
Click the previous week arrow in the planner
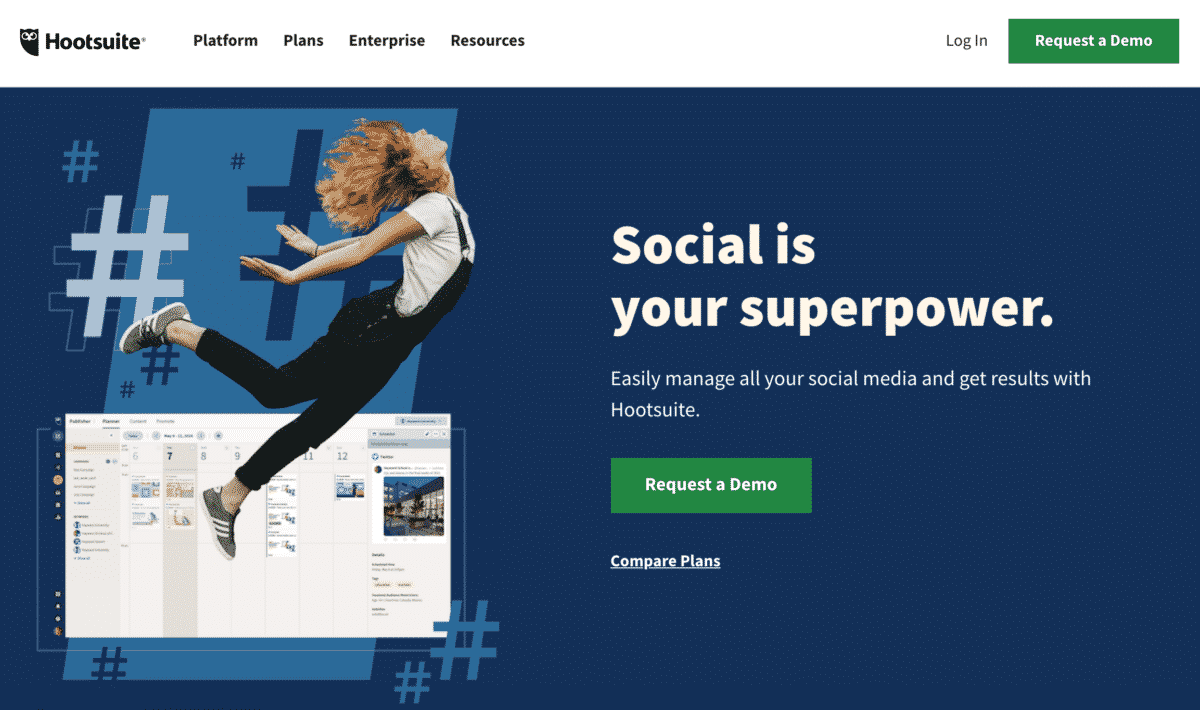(x=156, y=436)
